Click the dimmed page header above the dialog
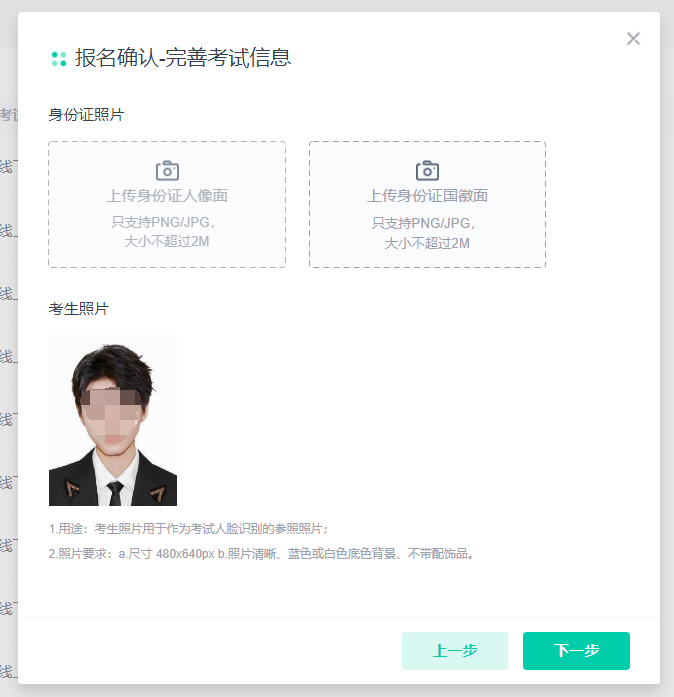This screenshot has height=697, width=674. coord(337,5)
